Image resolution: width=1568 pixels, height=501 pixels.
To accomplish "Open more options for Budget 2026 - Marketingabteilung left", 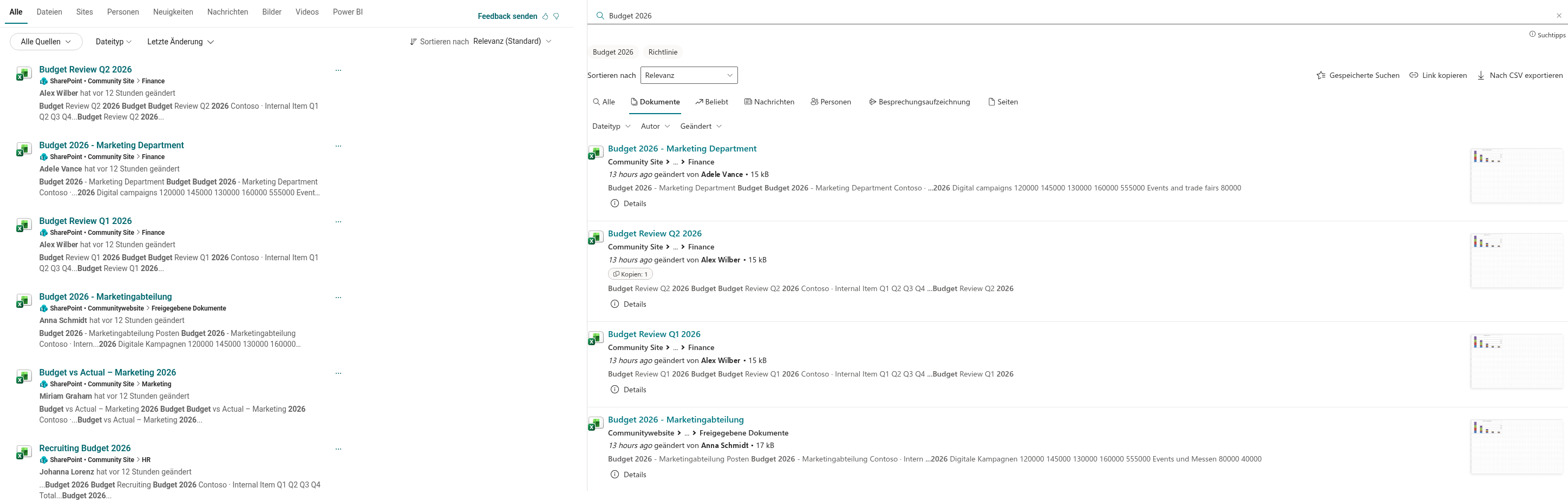I will [x=338, y=298].
